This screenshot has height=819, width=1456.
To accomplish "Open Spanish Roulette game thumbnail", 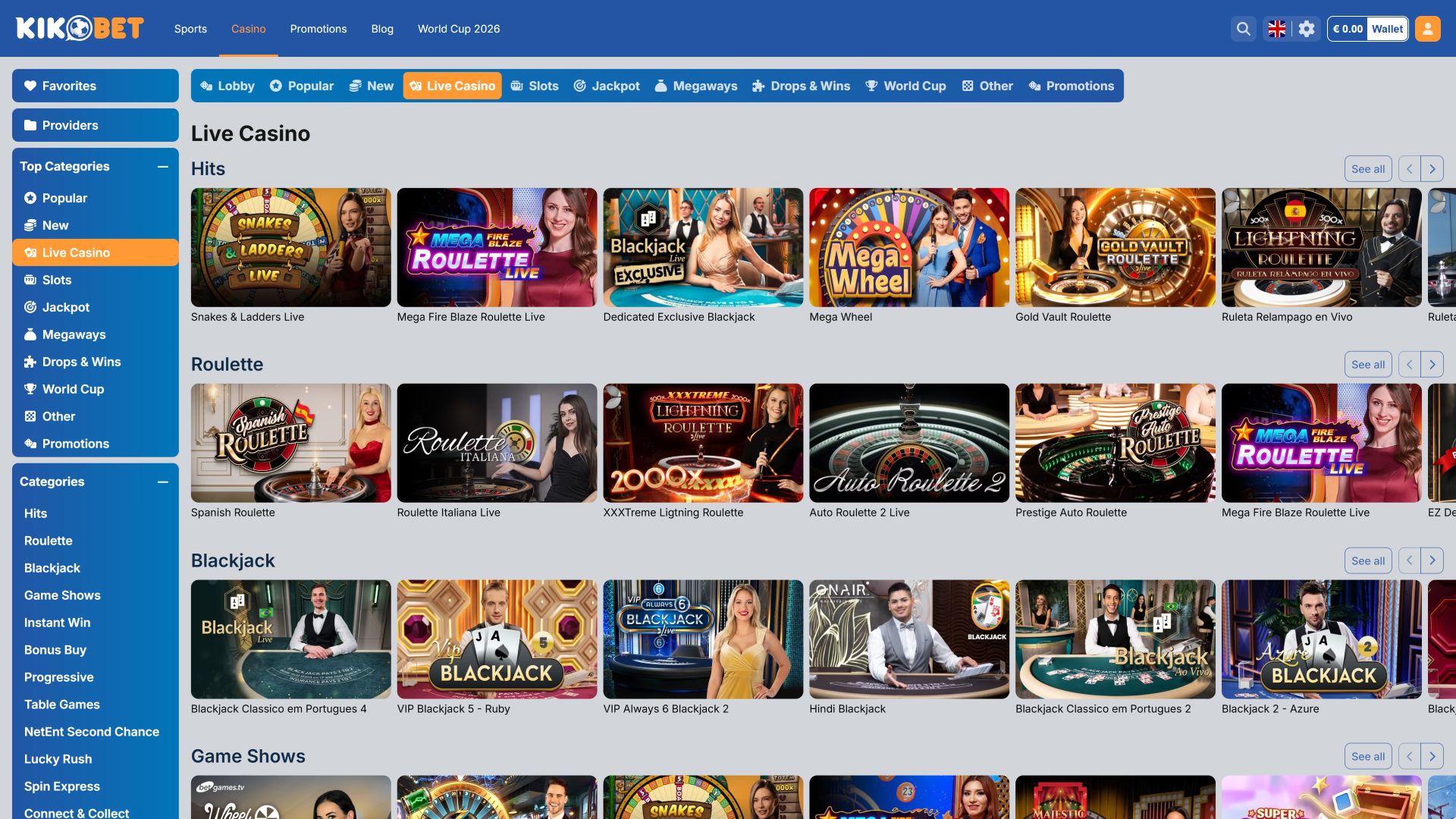I will pyautogui.click(x=291, y=443).
